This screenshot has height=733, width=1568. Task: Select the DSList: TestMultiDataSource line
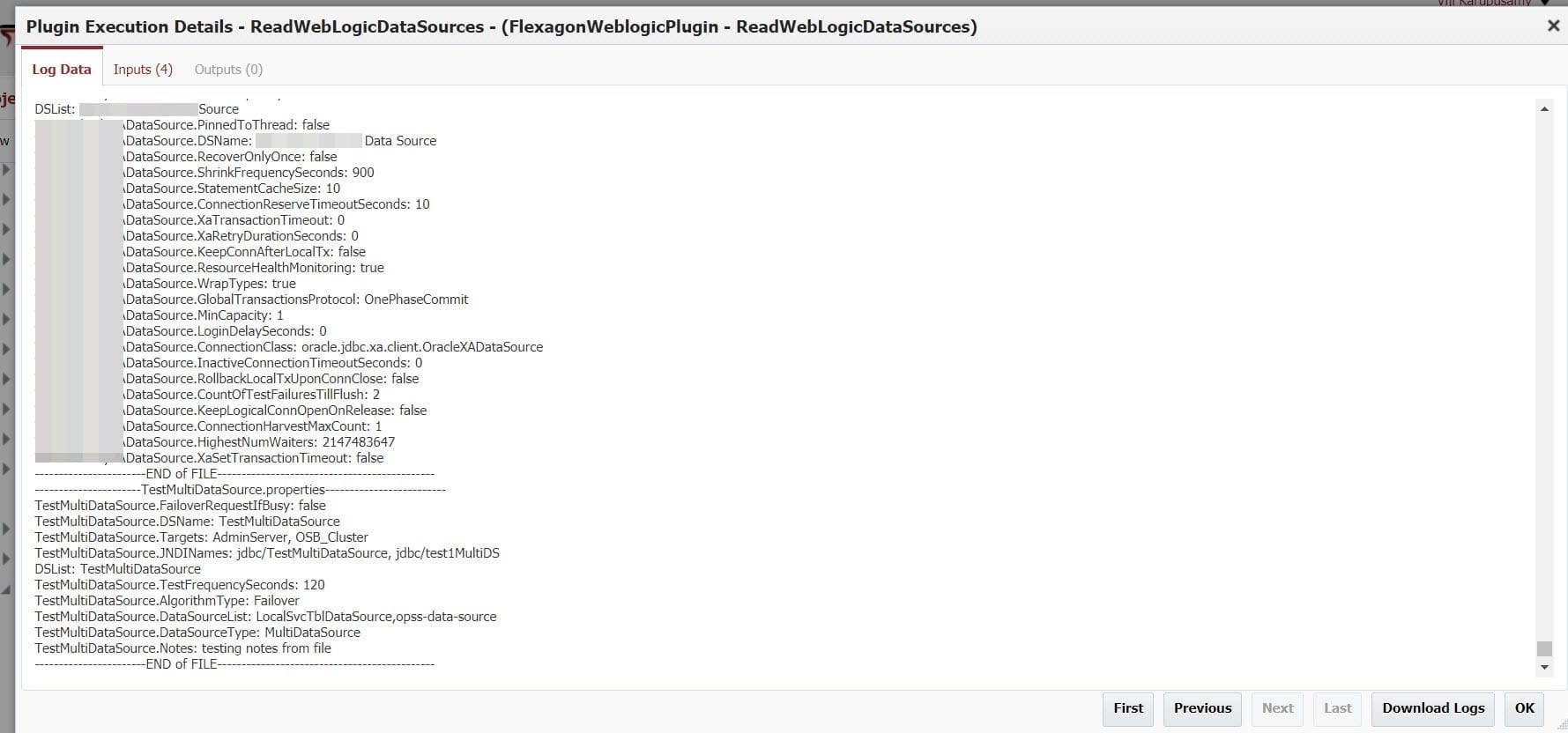[x=118, y=569]
